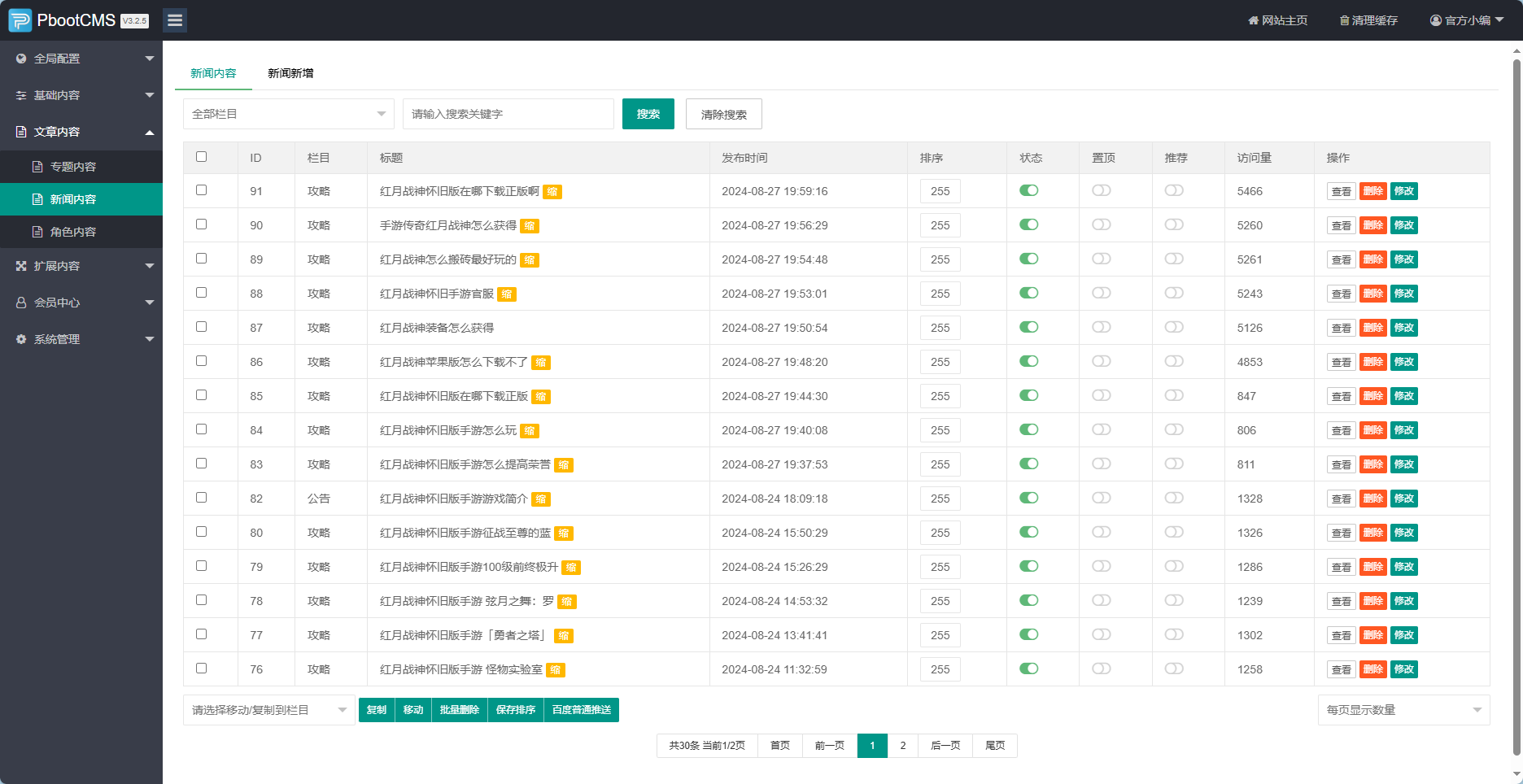The height and width of the screenshot is (784, 1523).
Task: Open 专题内容 in the sidebar
Action: click(81, 167)
